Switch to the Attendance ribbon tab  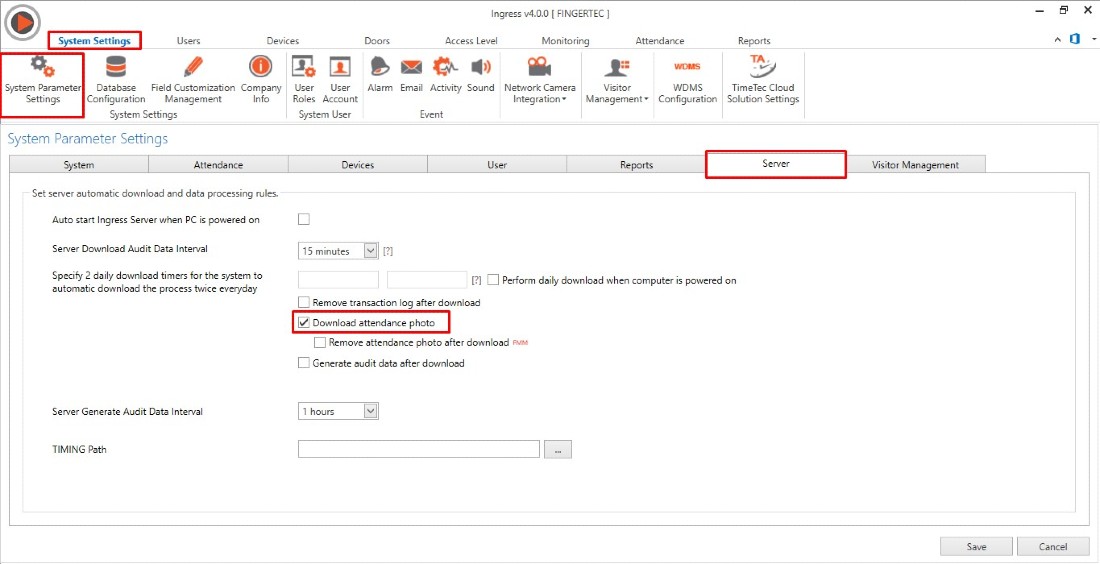tap(659, 41)
